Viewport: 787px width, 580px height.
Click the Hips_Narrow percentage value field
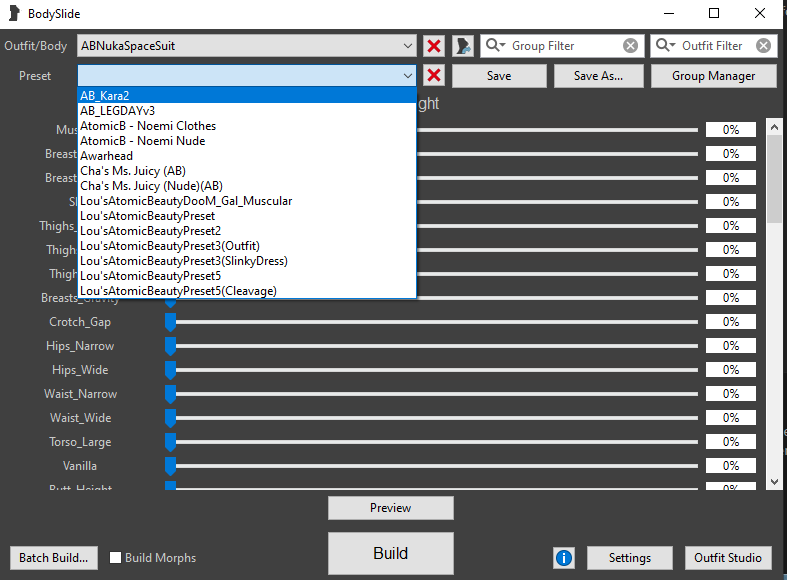click(x=731, y=346)
